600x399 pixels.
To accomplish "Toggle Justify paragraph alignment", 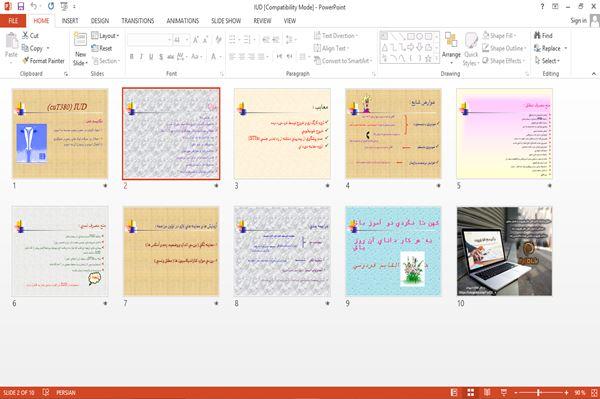I will [261, 57].
